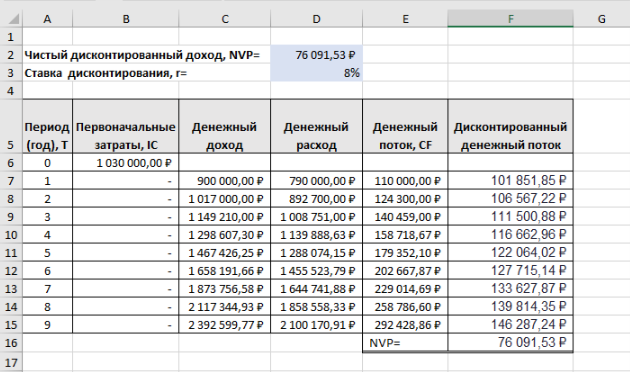Select discounted flow cell 133 627,87 ₽
Screen dimensions: 630x372
point(510,289)
